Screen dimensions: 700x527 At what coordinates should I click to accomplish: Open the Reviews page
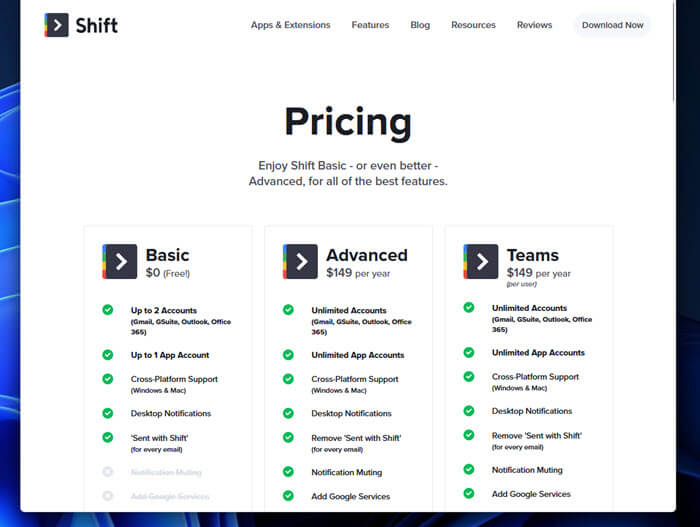click(x=534, y=25)
